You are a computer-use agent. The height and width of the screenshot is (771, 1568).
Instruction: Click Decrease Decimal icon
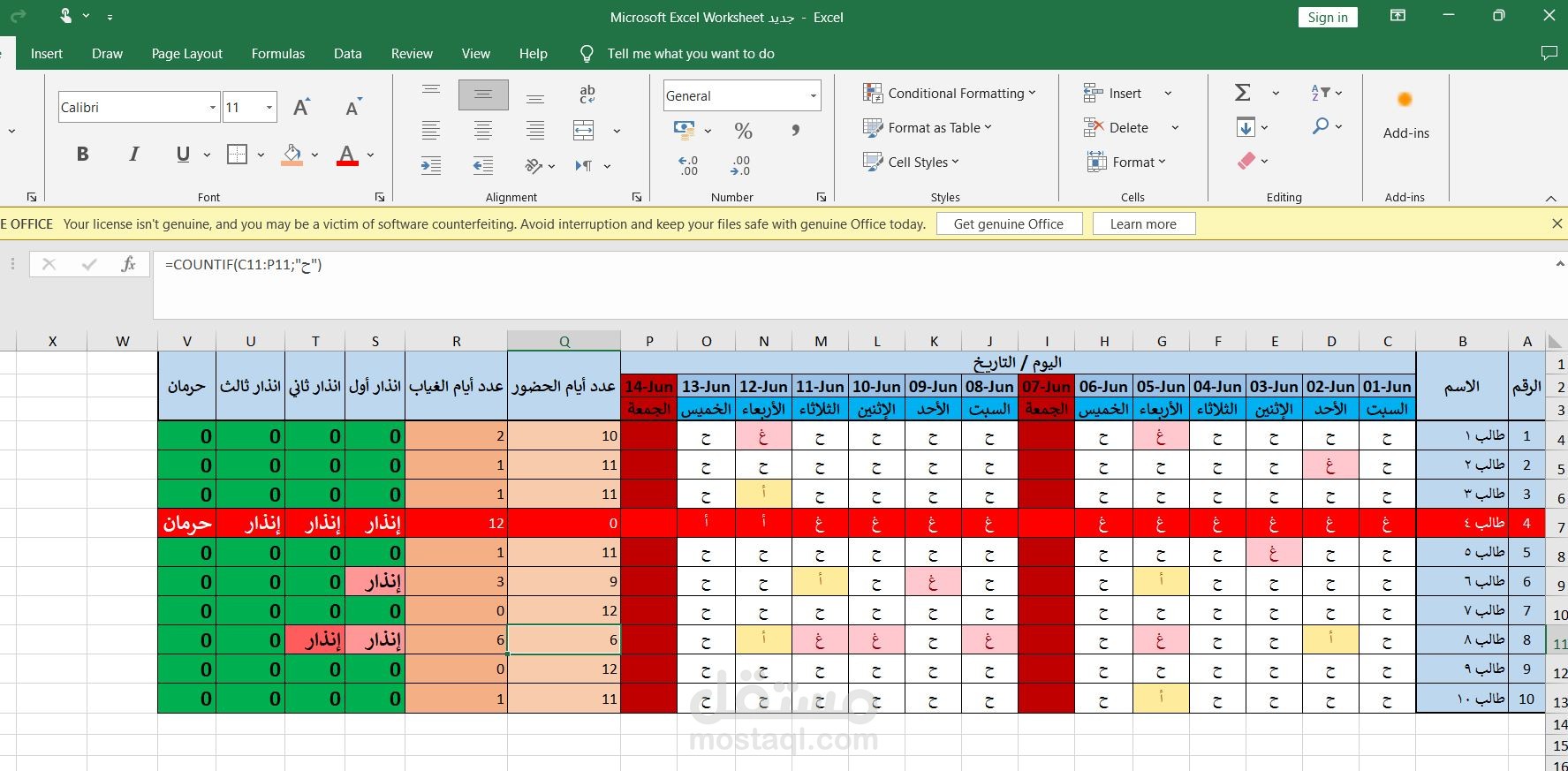click(741, 165)
